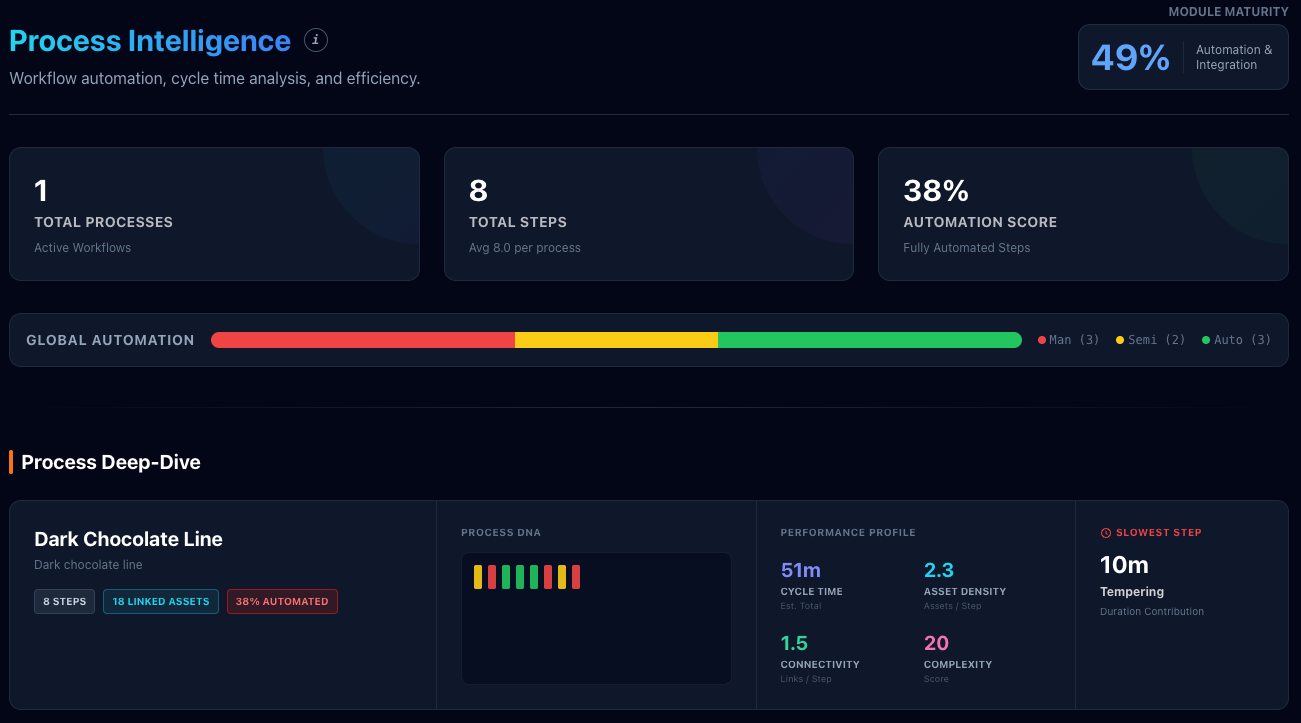
Task: Open the Dark Chocolate Line process details
Action: (128, 539)
